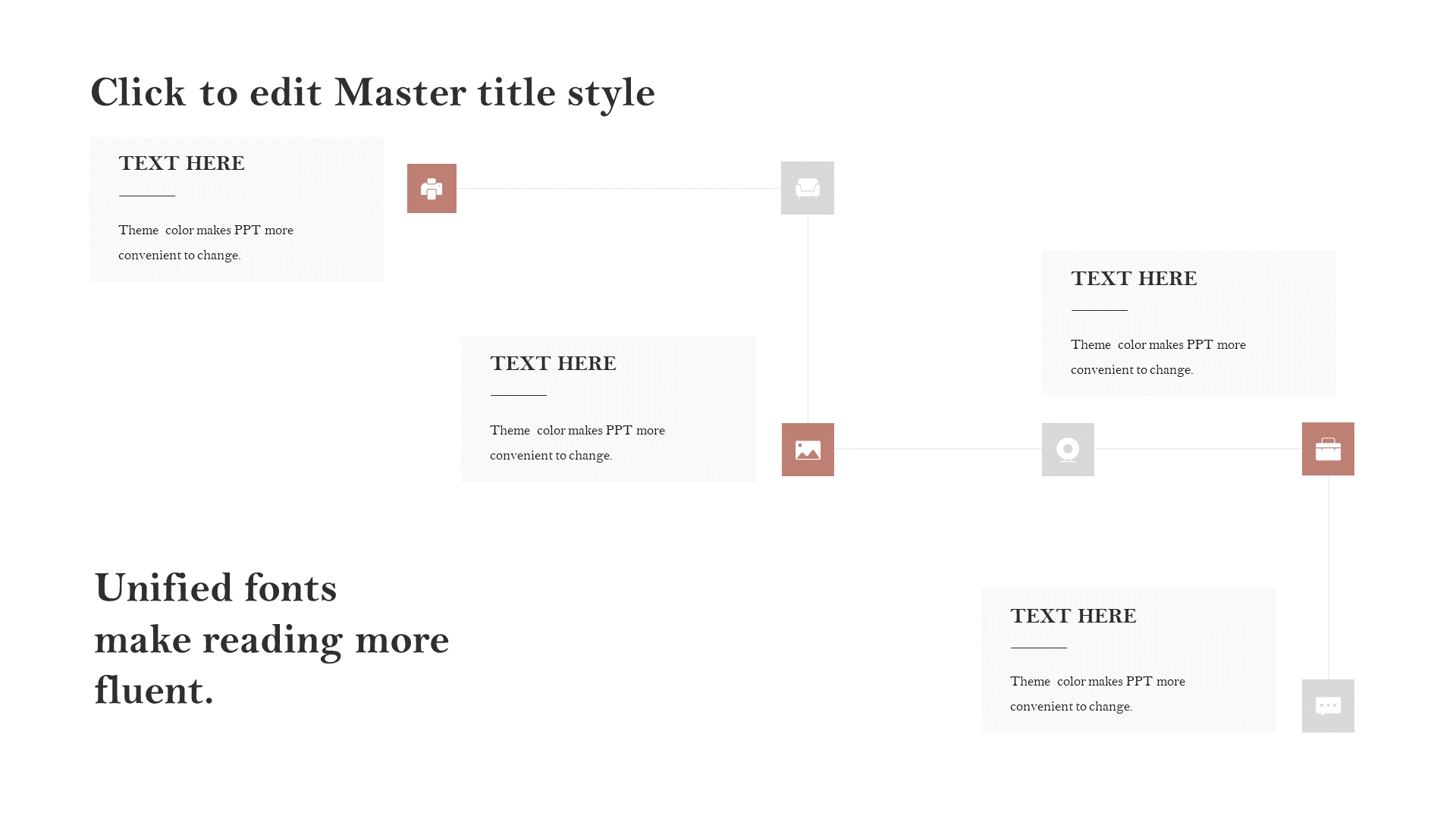Click the right card's Theme color paragraph

point(1158,357)
